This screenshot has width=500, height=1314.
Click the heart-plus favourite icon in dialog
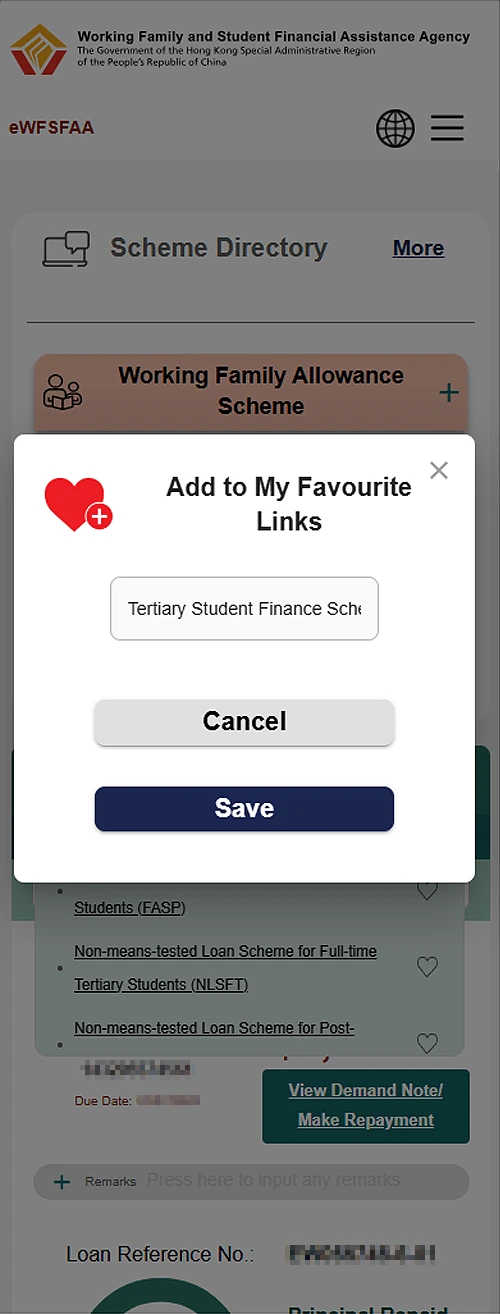(78, 504)
